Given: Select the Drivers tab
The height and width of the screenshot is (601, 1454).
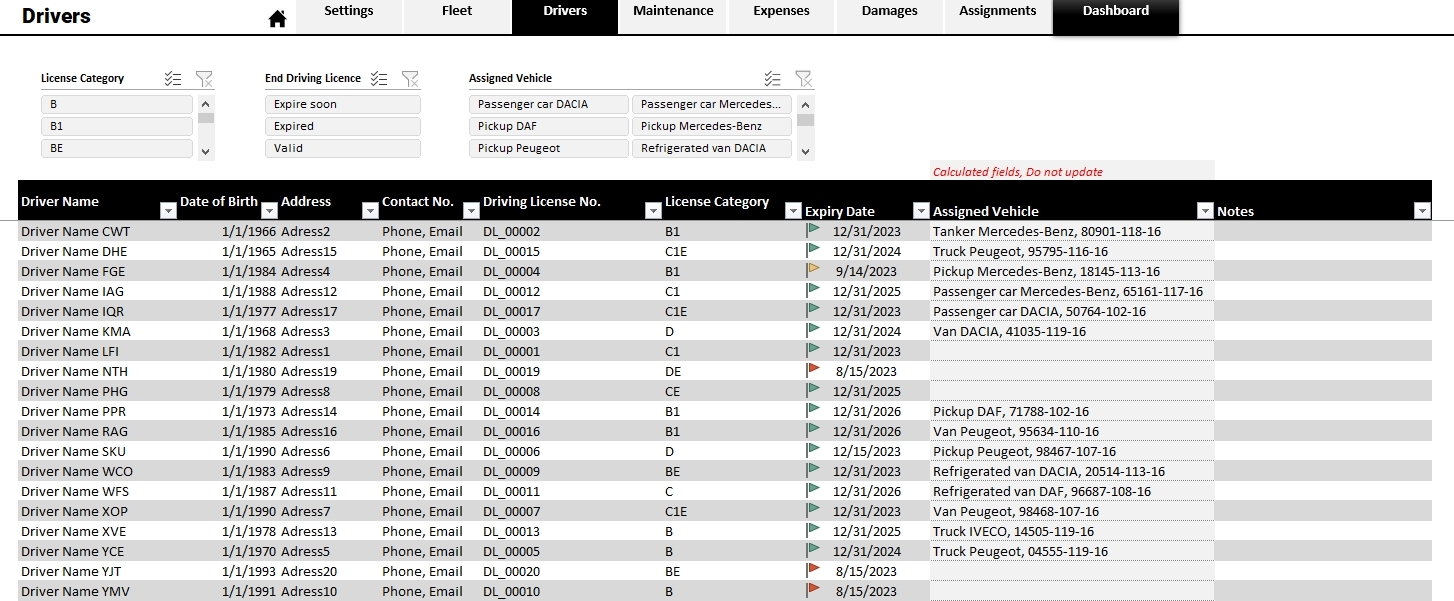Looking at the screenshot, I should [x=565, y=16].
